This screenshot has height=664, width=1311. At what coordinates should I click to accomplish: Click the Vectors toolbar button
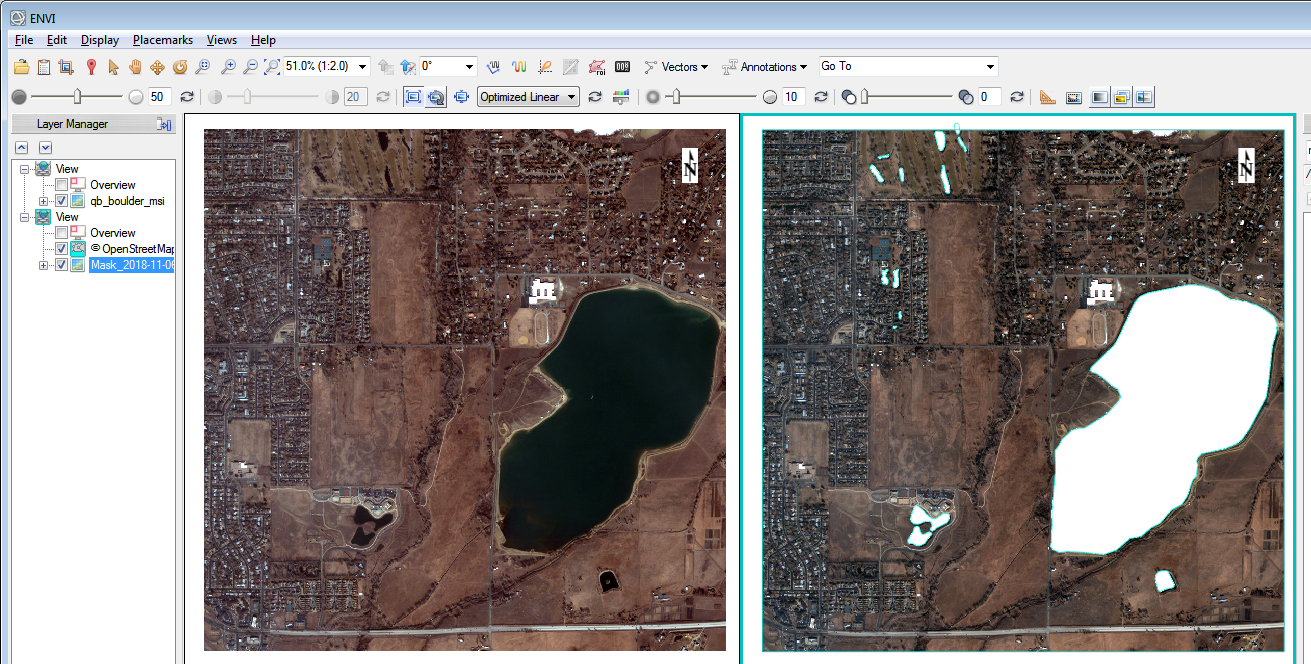pos(677,67)
